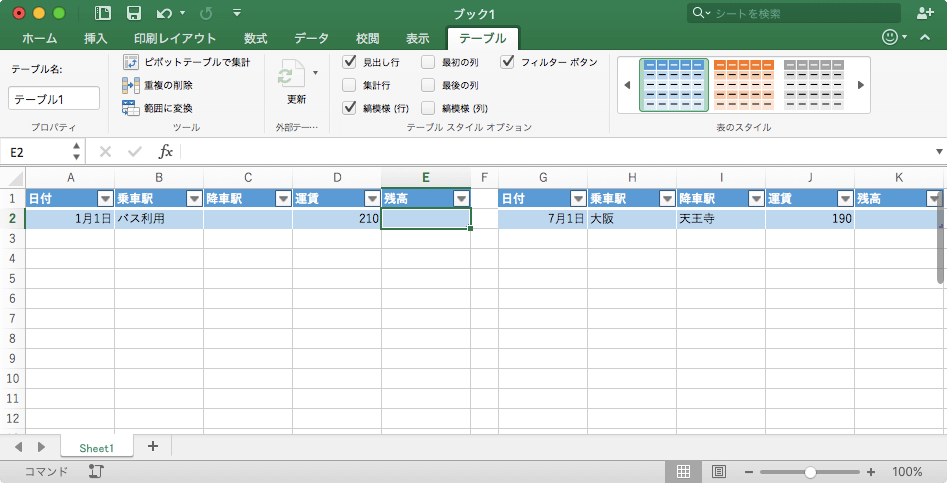Switch to the 表示 tab
The width and height of the screenshot is (947, 483).
(x=417, y=38)
